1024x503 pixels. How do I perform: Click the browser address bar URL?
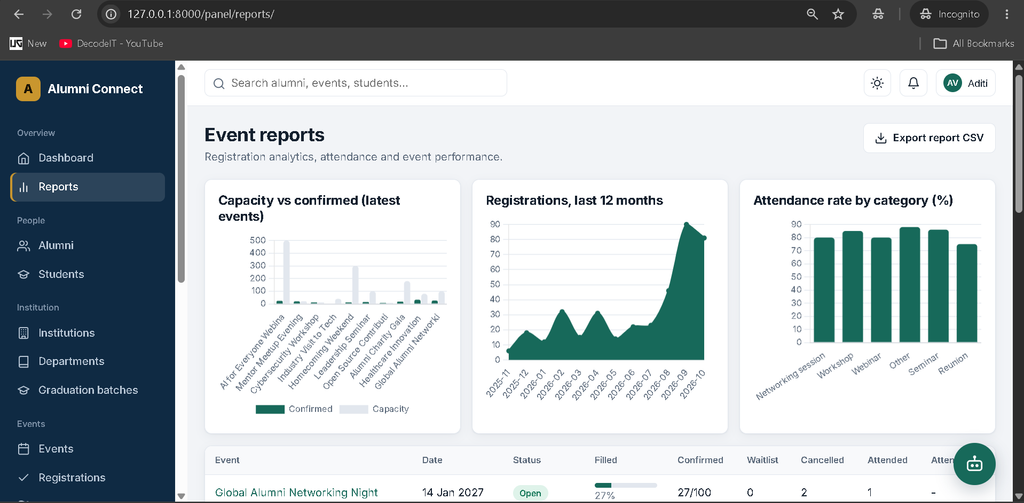pyautogui.click(x=200, y=14)
